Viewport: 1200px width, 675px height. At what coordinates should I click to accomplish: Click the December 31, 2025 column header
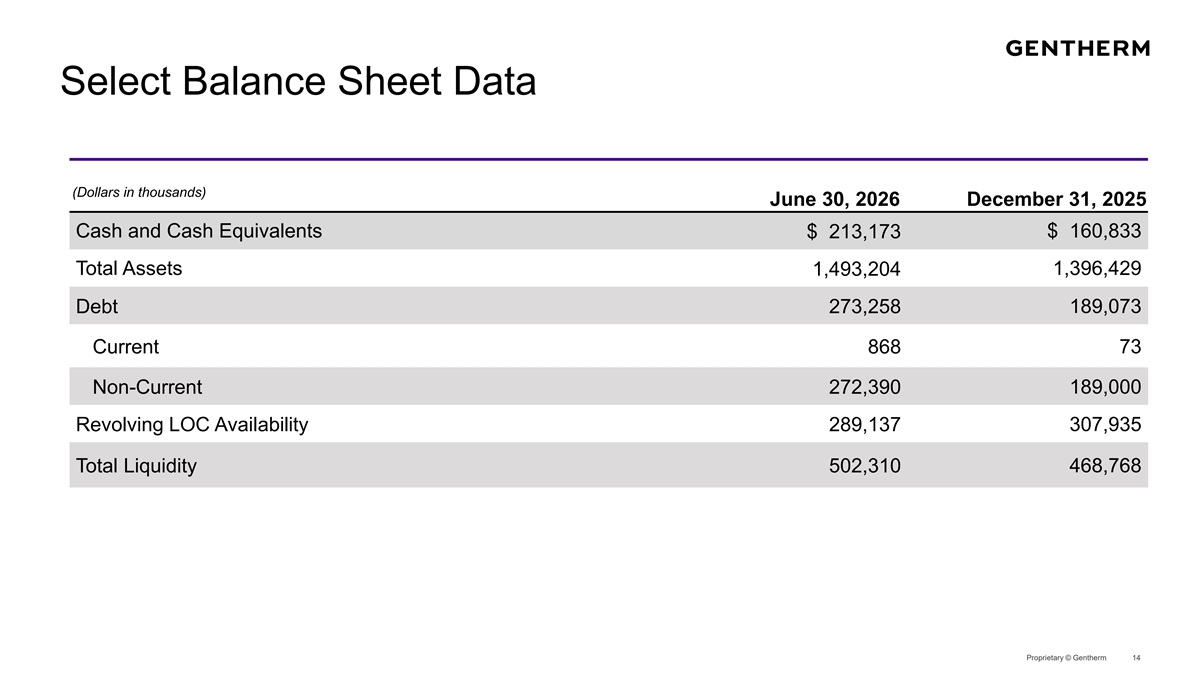point(1056,199)
